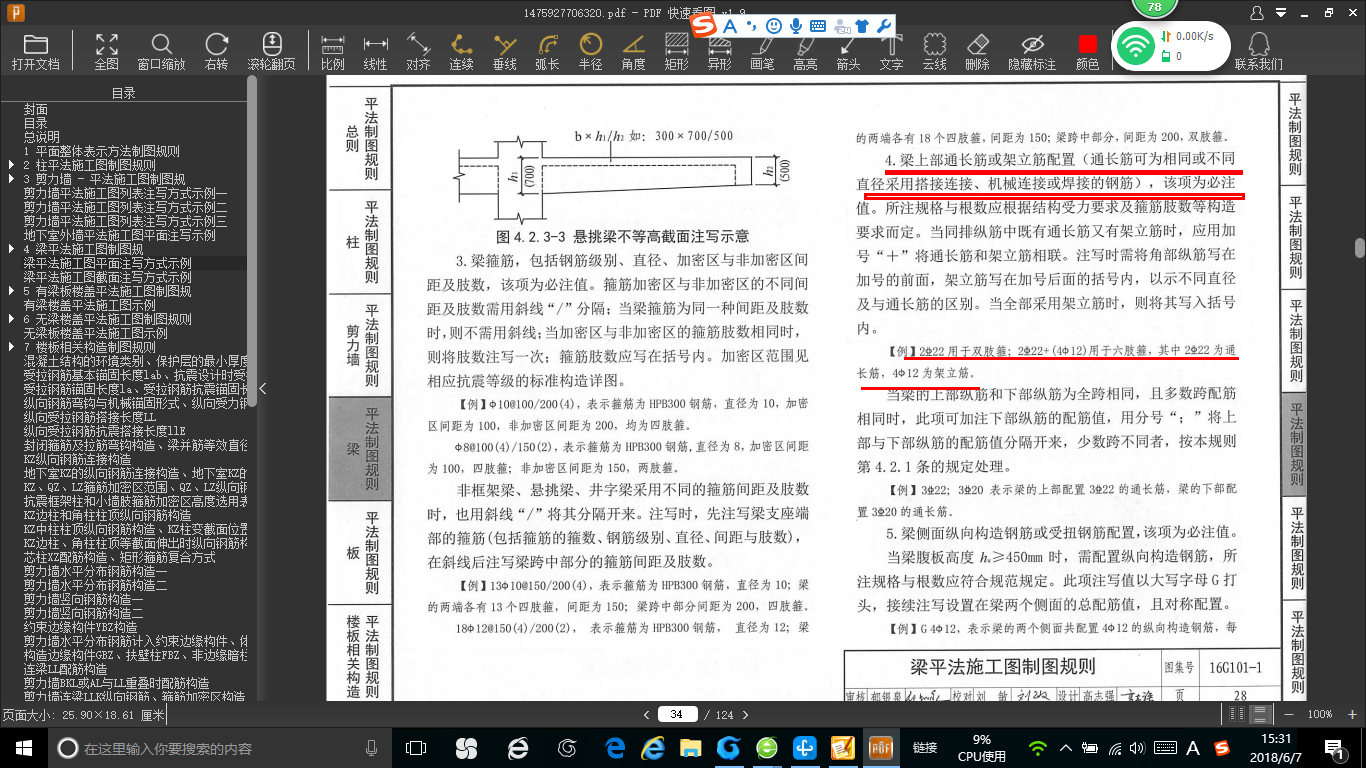Select the 高亮 highlighter tool
This screenshot has height=768, width=1366.
(x=805, y=51)
